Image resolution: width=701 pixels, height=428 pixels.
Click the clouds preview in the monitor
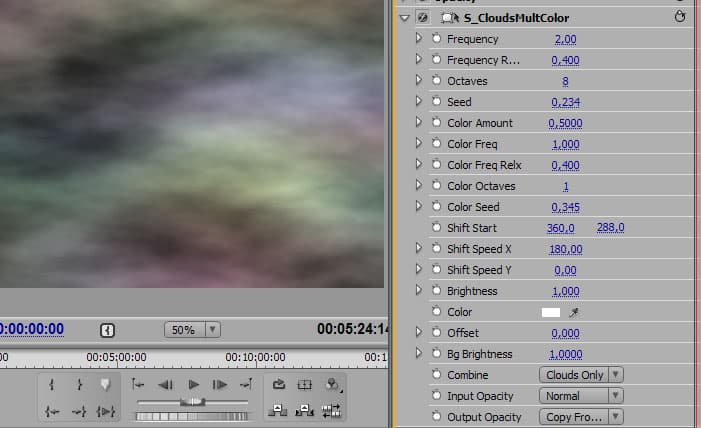coord(192,144)
